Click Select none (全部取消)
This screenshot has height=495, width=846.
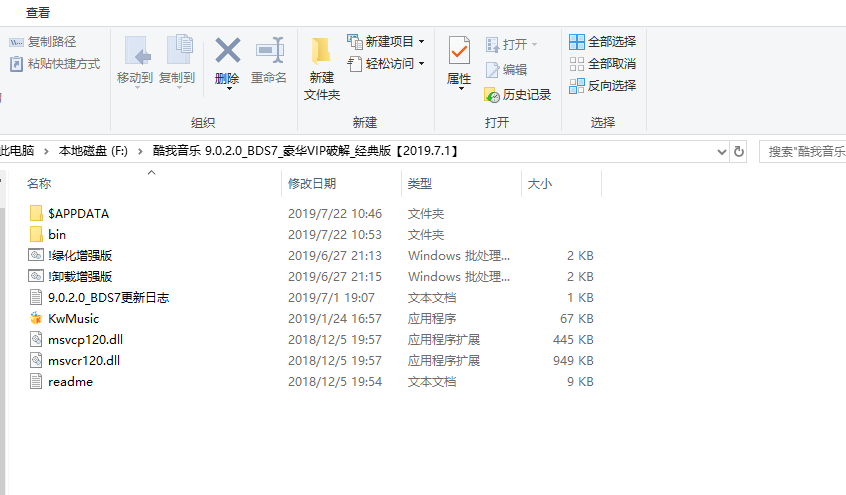pos(602,64)
